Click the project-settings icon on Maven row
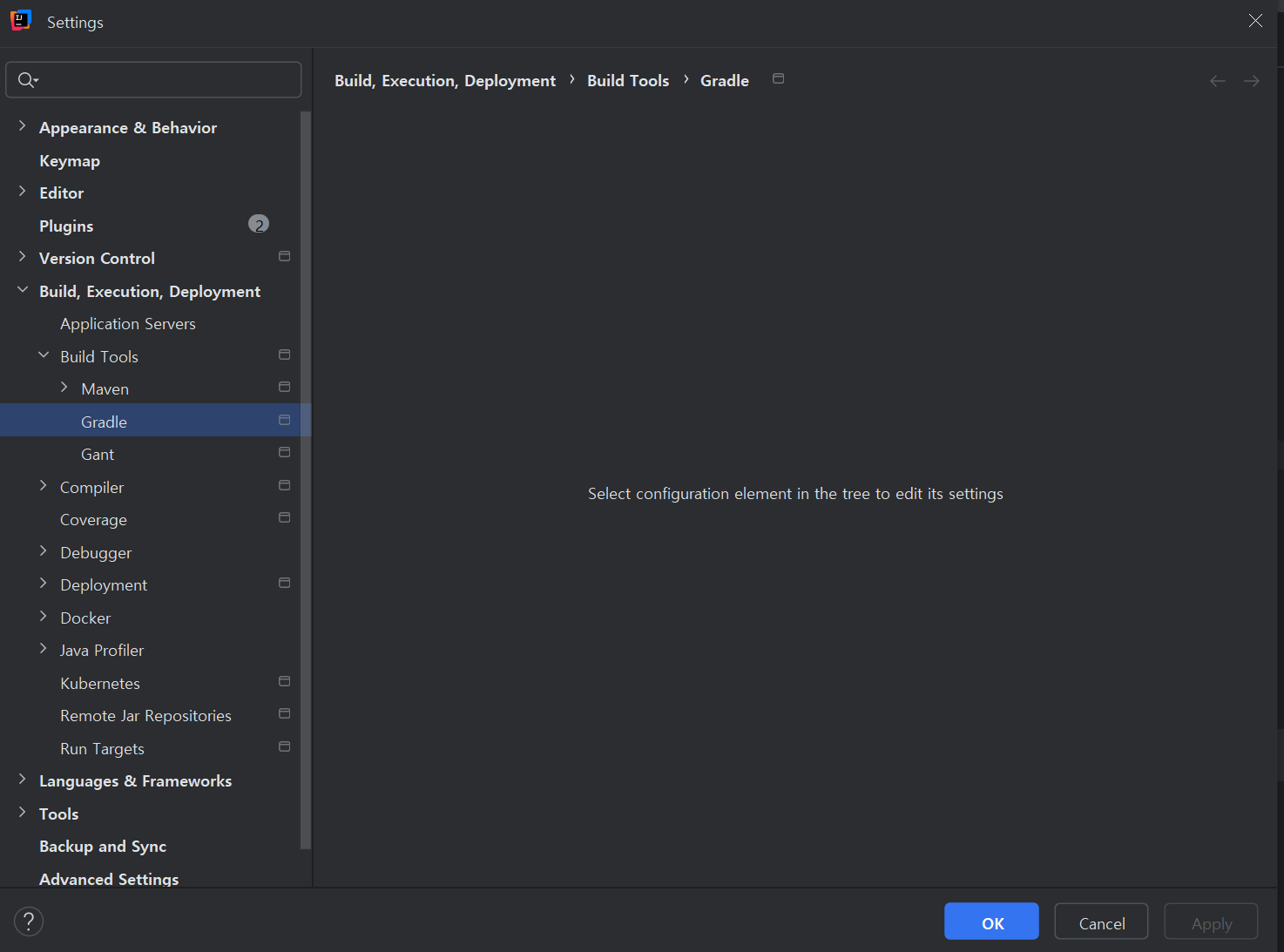 [284, 387]
